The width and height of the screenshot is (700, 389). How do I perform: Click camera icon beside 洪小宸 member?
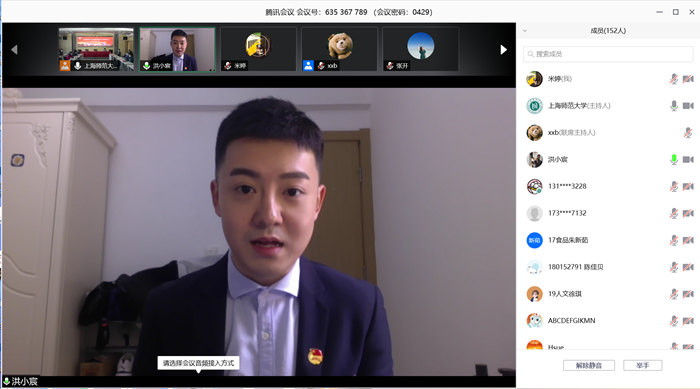[x=688, y=159]
